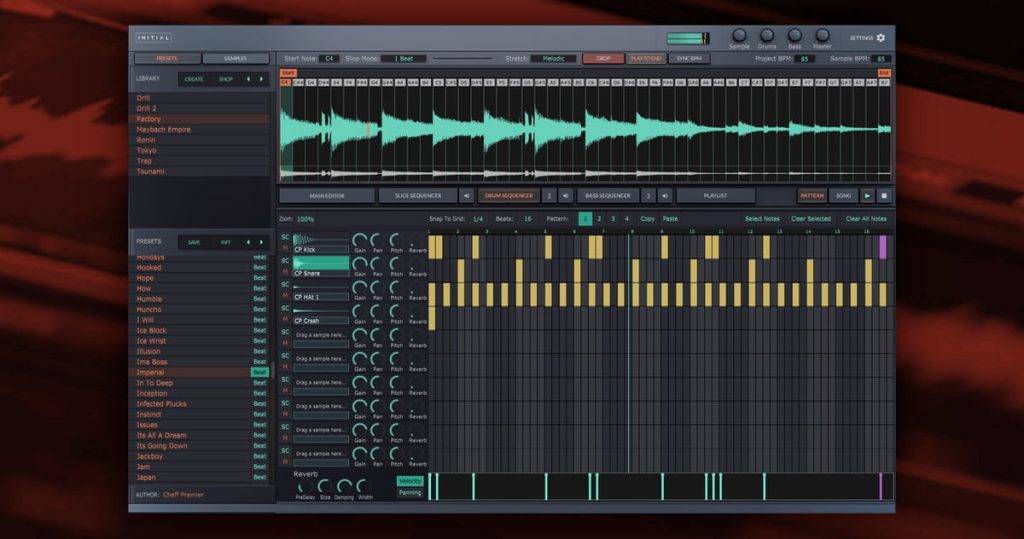Click the Select Notes button
The image size is (1024, 539).
pyautogui.click(x=762, y=219)
